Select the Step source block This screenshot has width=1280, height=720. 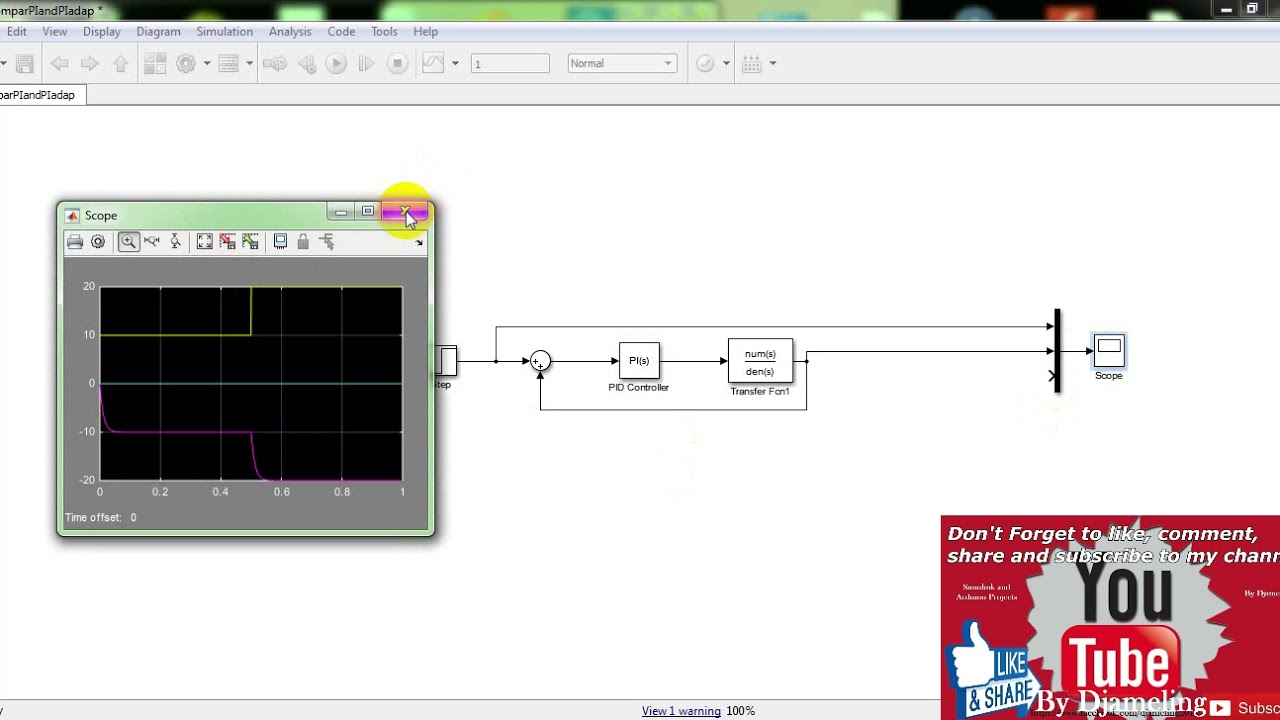(447, 361)
